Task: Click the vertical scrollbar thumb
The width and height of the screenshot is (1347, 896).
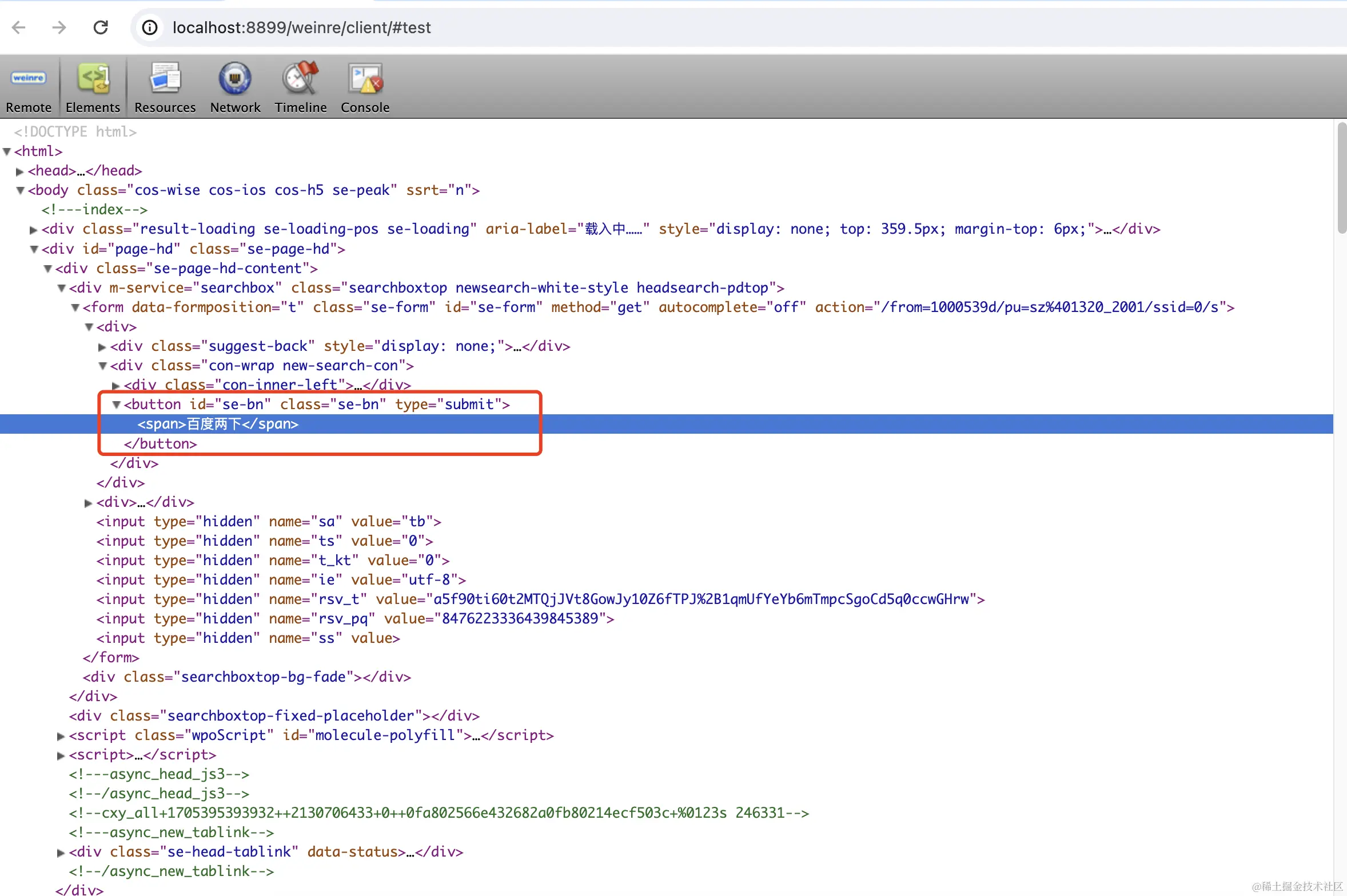Action: click(1341, 177)
